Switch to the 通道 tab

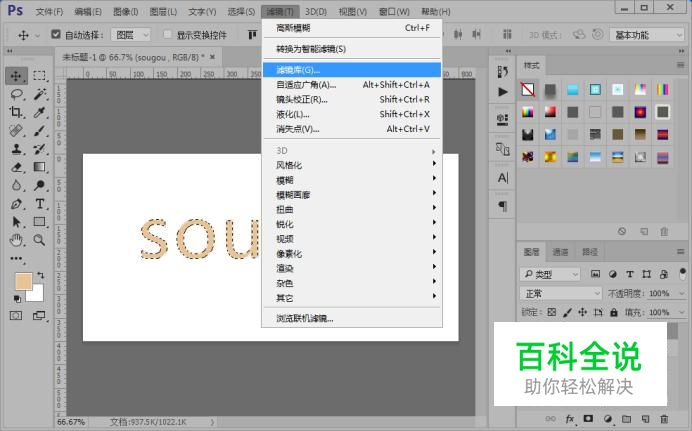[x=560, y=252]
